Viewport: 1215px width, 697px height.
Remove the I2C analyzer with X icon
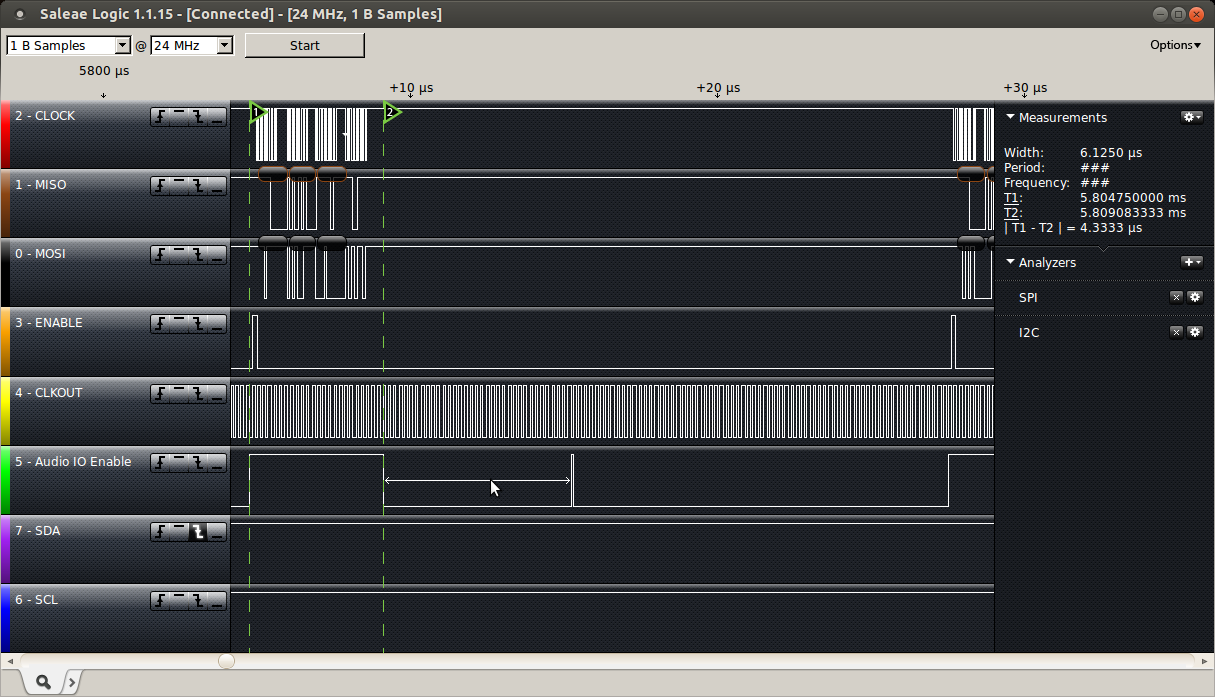click(1176, 332)
